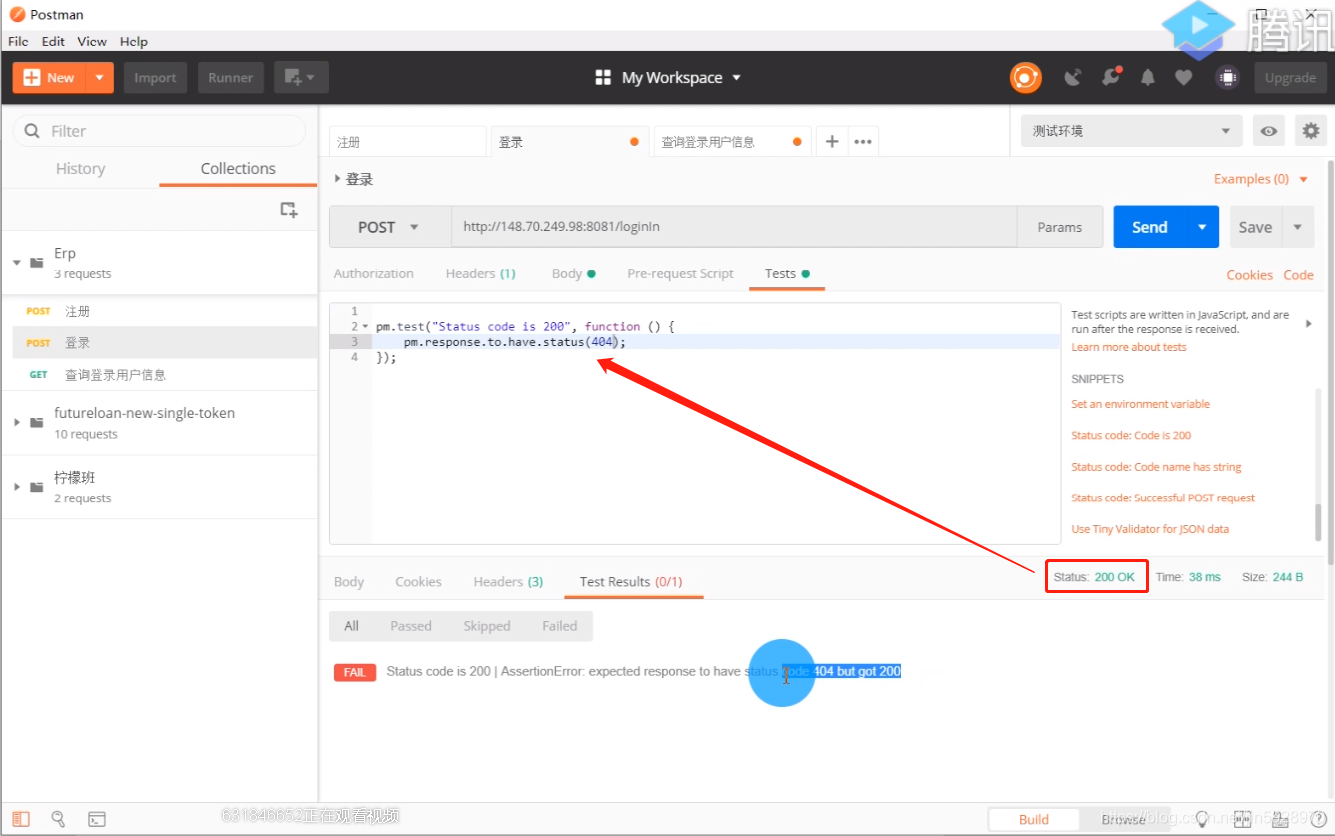Click Learn more about tests link
This screenshot has height=836, width=1335.
pos(1128,347)
